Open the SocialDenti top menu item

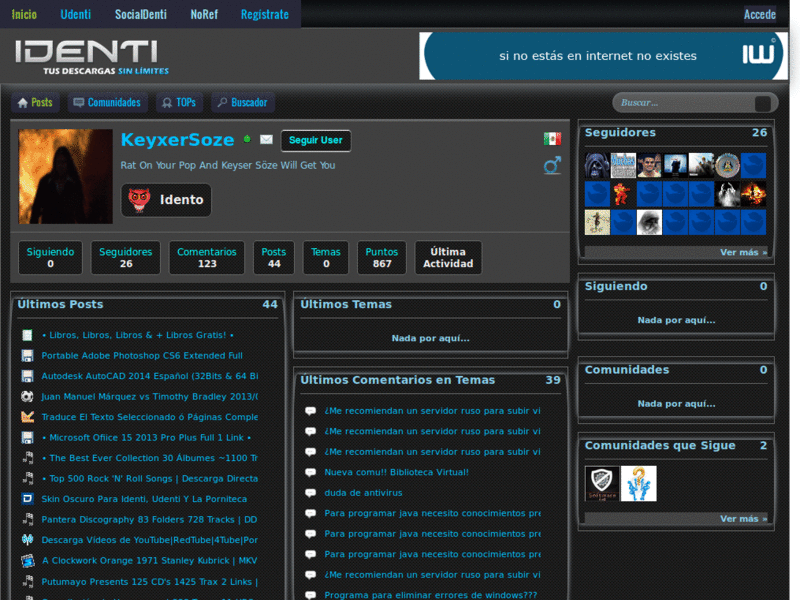[x=141, y=14]
